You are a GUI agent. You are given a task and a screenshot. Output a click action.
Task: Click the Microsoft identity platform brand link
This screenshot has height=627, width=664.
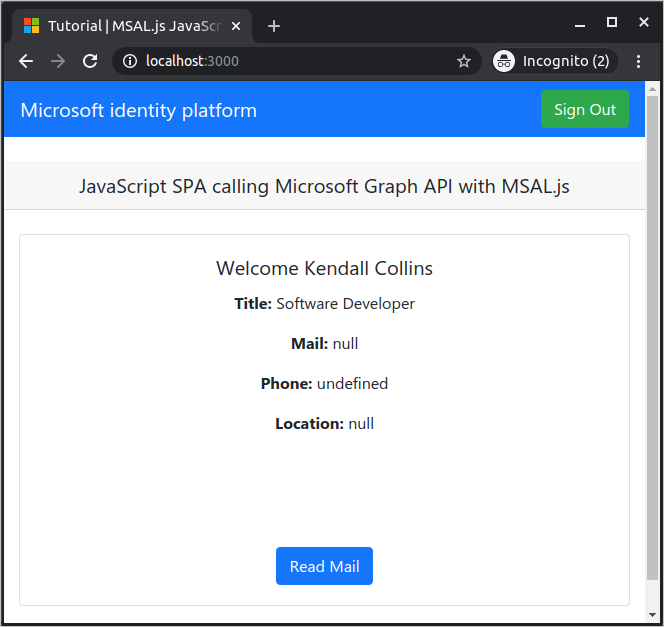pos(139,110)
